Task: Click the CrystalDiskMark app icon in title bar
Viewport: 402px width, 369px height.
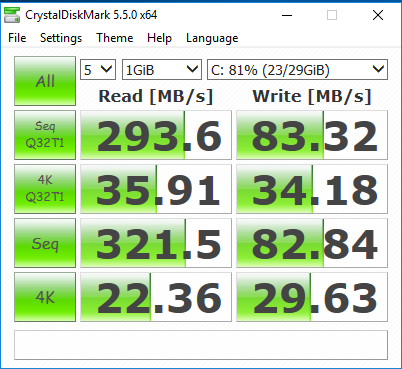Action: (x=12, y=15)
